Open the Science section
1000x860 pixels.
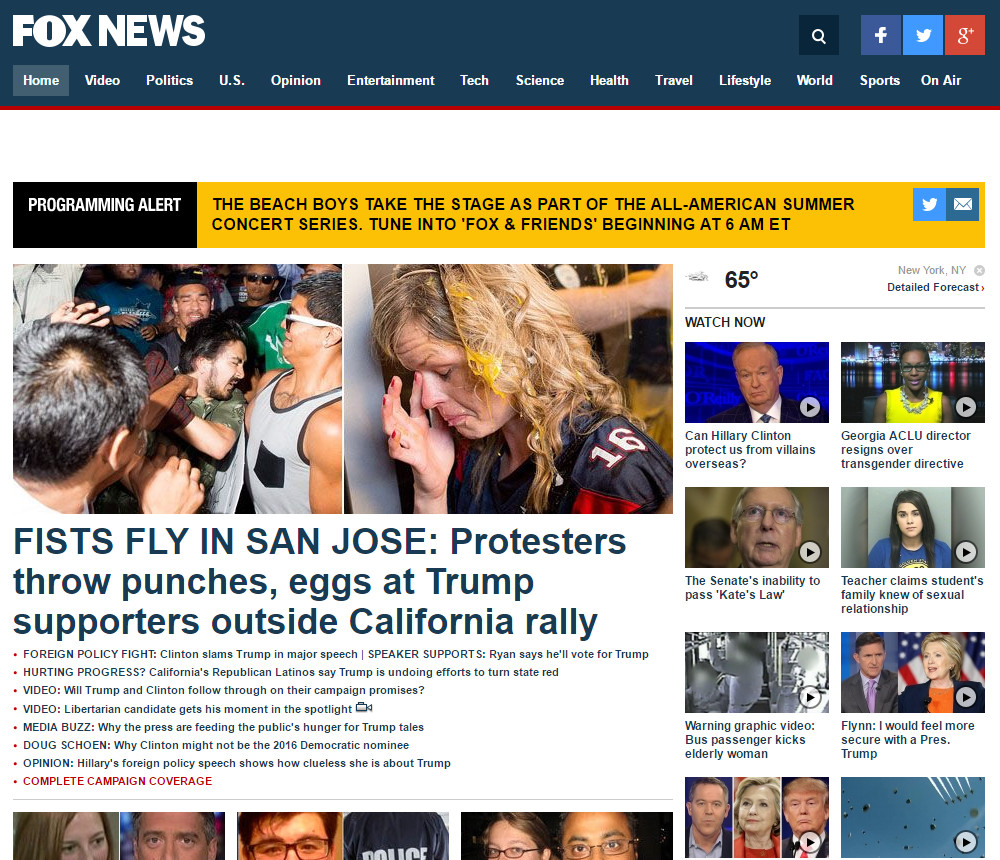(540, 80)
